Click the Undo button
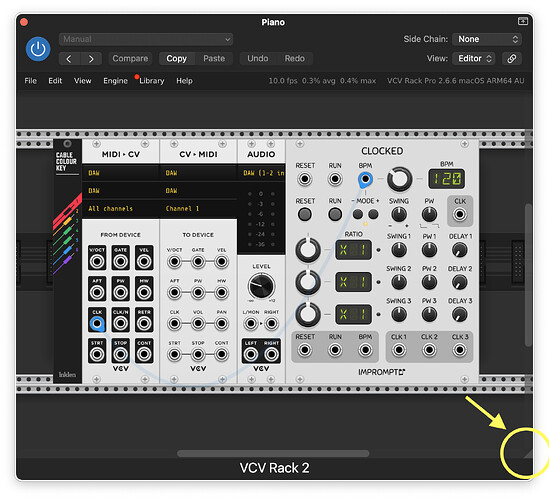 click(258, 58)
